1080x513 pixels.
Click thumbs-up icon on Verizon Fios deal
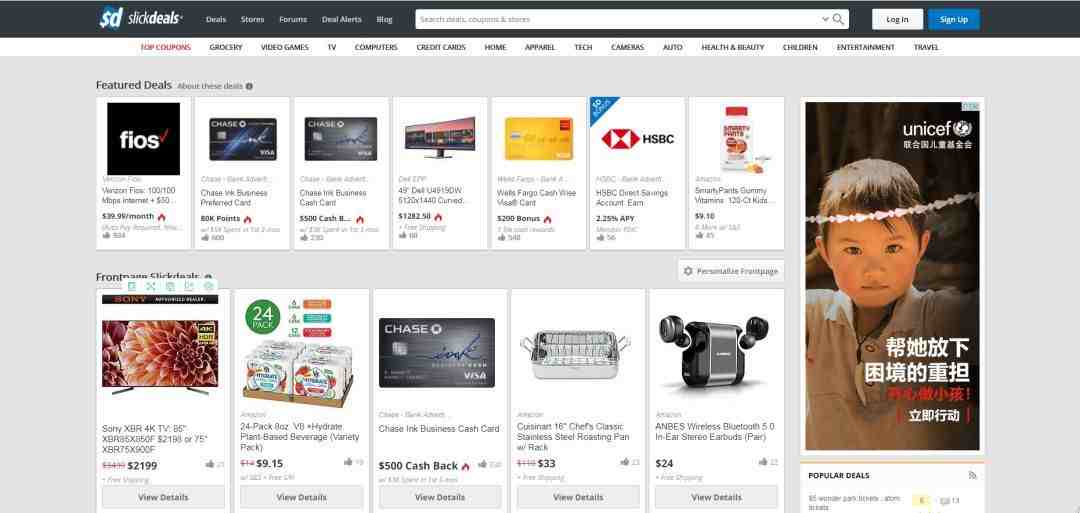(107, 236)
